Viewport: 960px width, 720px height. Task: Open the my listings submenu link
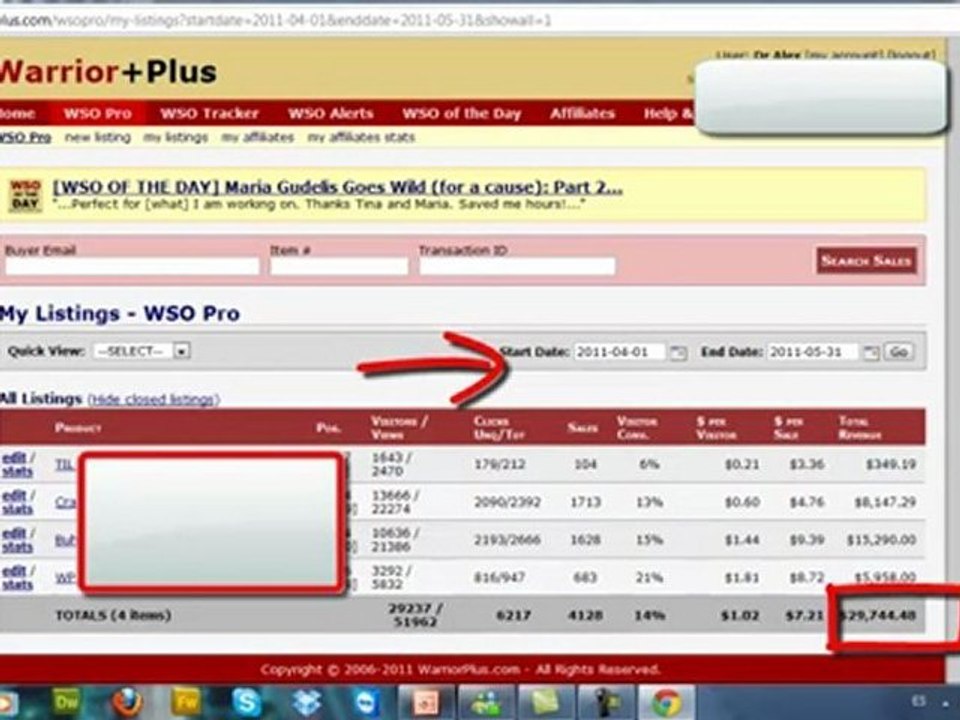[x=176, y=137]
